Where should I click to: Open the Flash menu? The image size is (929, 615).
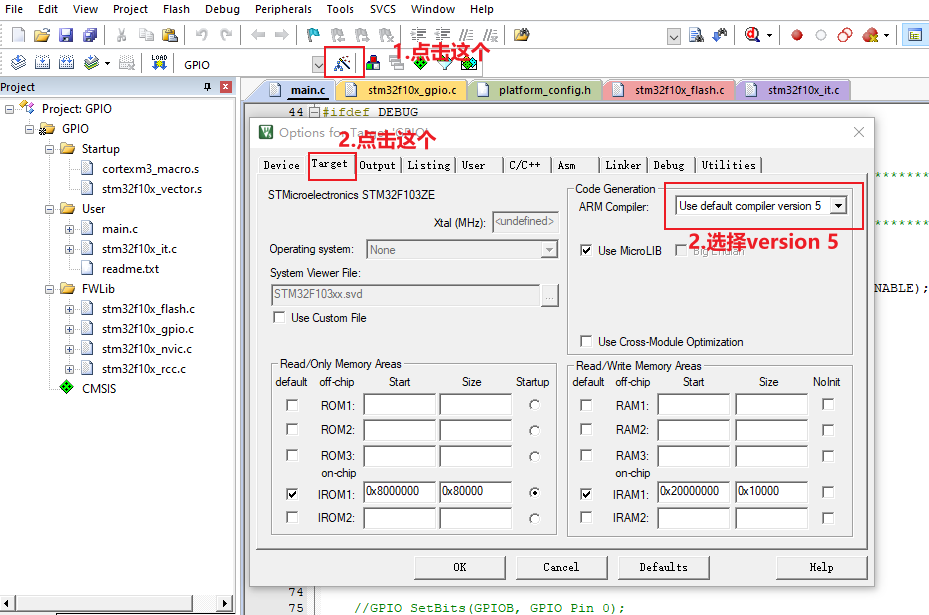pyautogui.click(x=176, y=9)
